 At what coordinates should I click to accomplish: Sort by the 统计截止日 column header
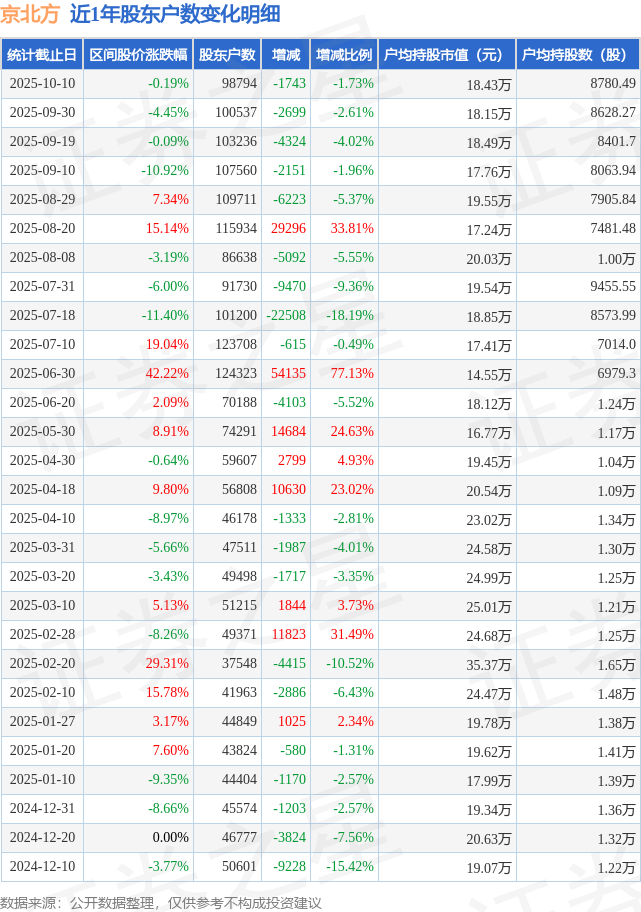[x=41, y=56]
